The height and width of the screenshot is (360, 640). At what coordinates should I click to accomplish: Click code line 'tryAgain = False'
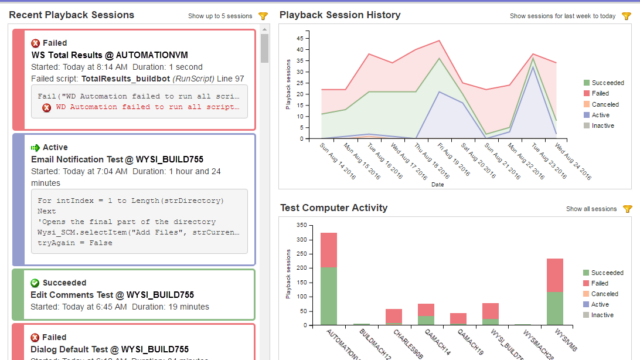75,243
